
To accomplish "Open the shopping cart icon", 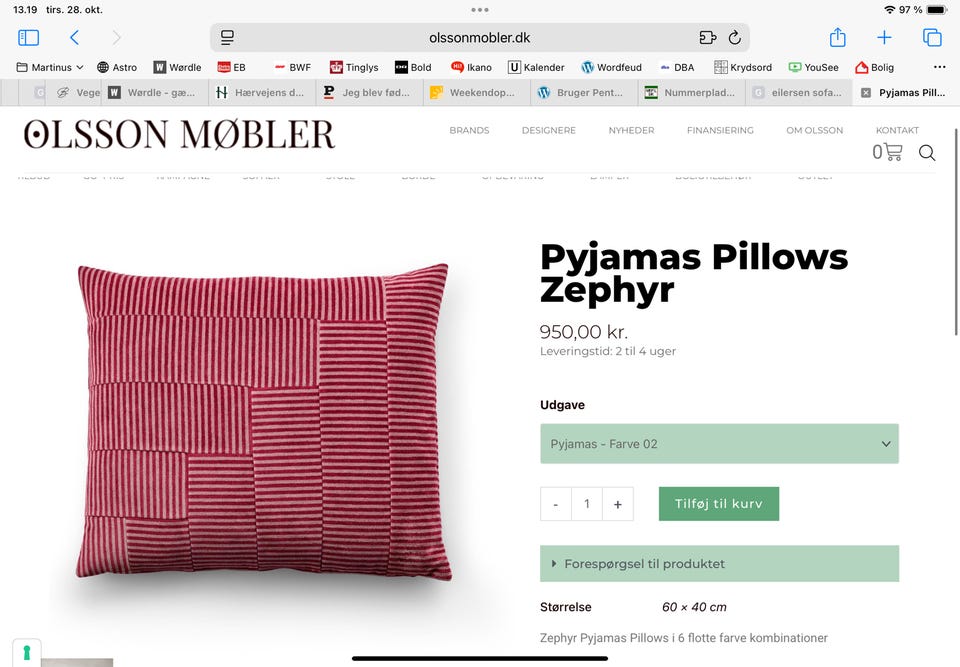I will [x=887, y=151].
